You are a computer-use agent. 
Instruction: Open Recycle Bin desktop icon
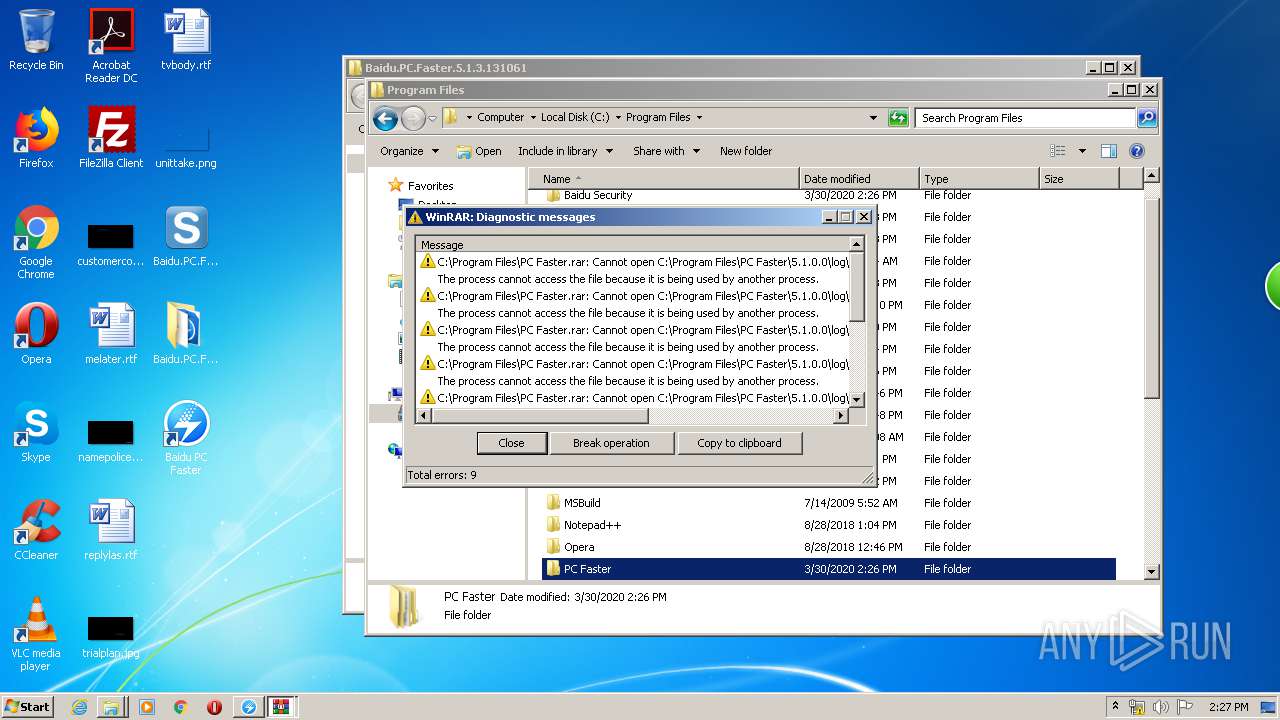[36, 40]
